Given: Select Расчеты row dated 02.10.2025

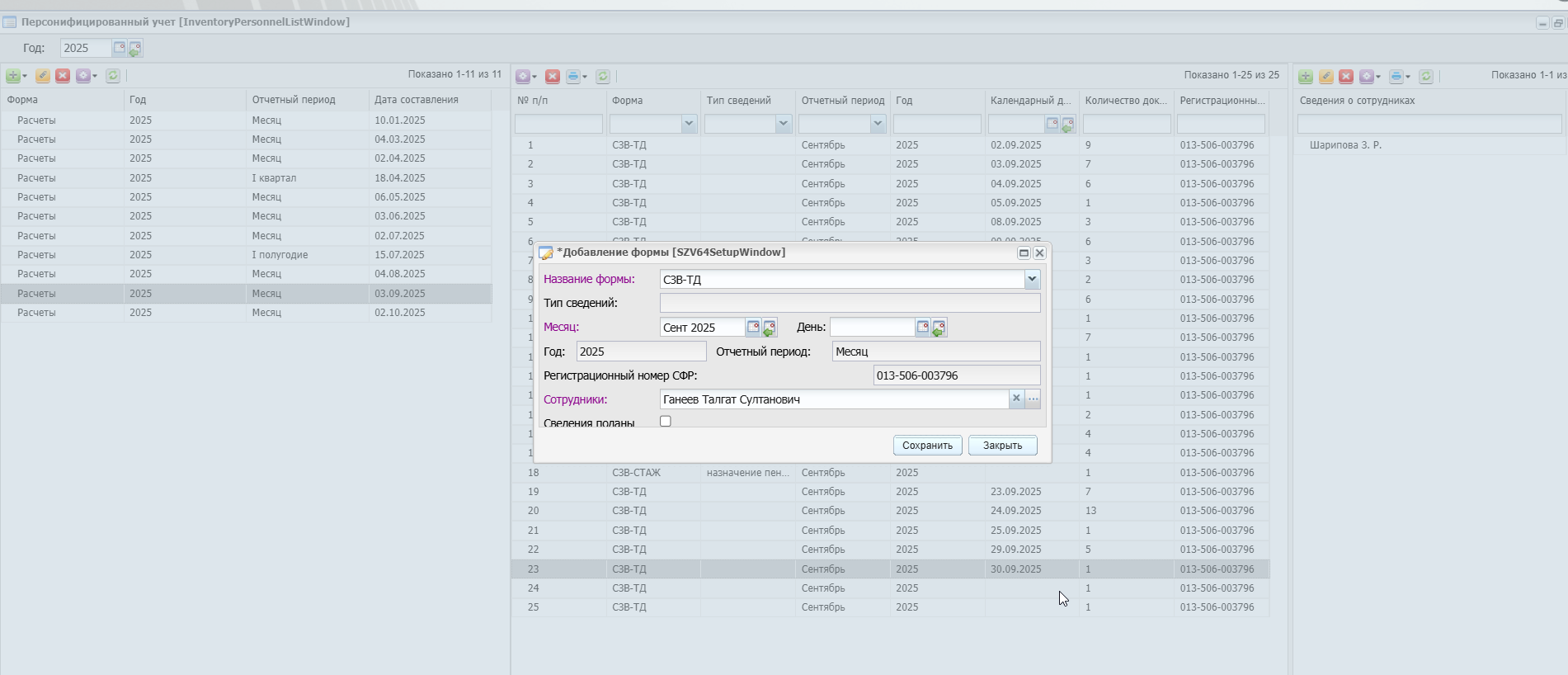Looking at the screenshot, I should [x=246, y=313].
